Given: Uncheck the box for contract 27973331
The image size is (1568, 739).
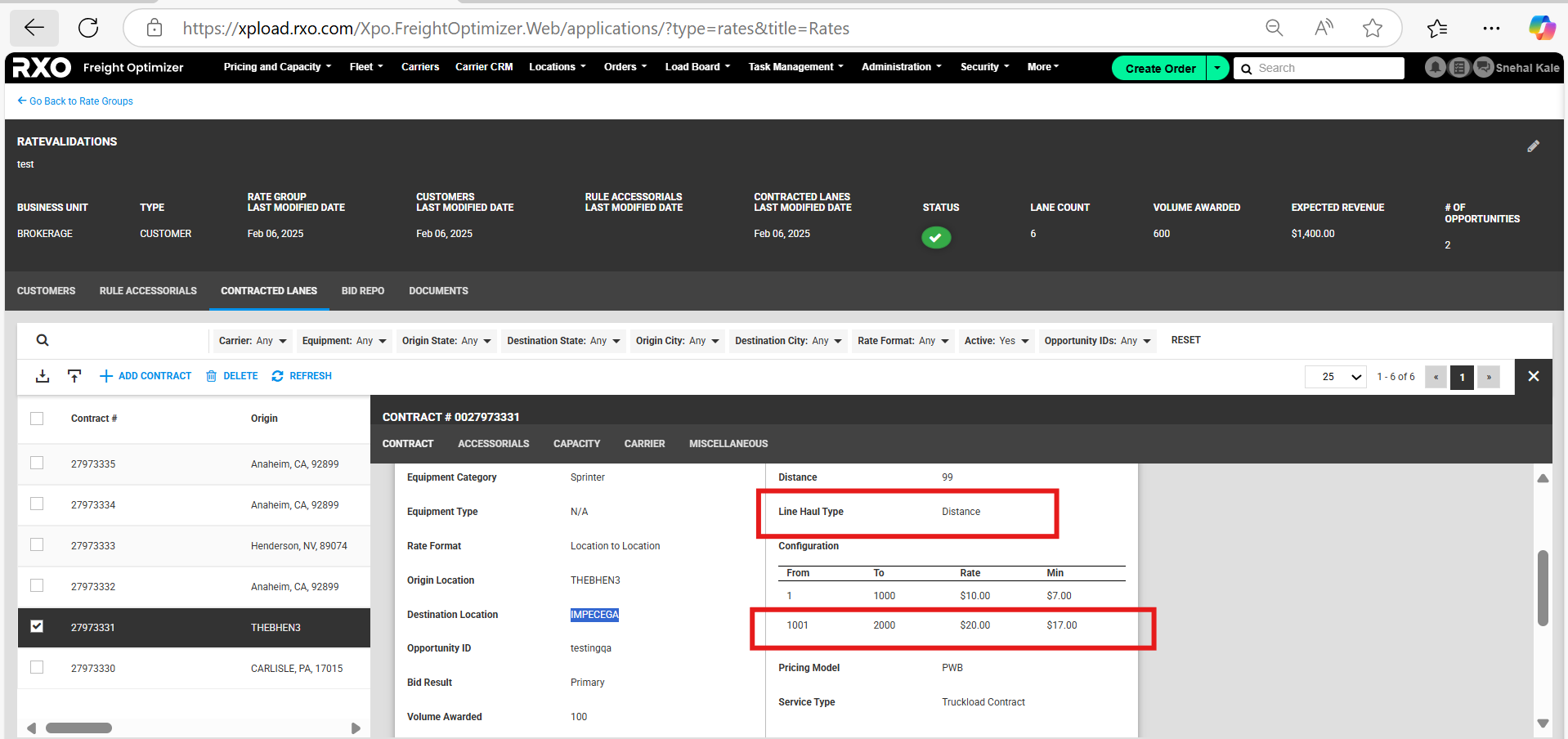Looking at the screenshot, I should click(x=37, y=626).
